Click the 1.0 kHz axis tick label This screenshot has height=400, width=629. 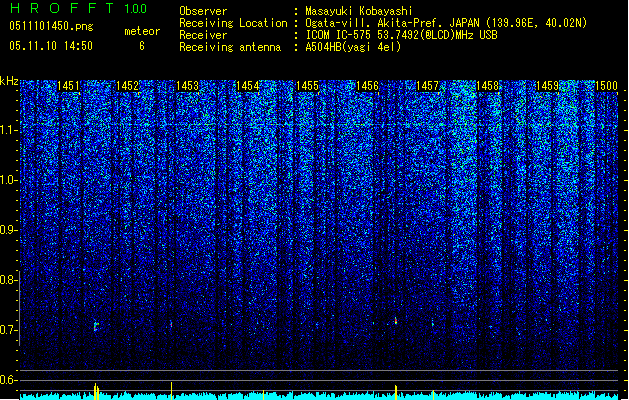pos(7,180)
